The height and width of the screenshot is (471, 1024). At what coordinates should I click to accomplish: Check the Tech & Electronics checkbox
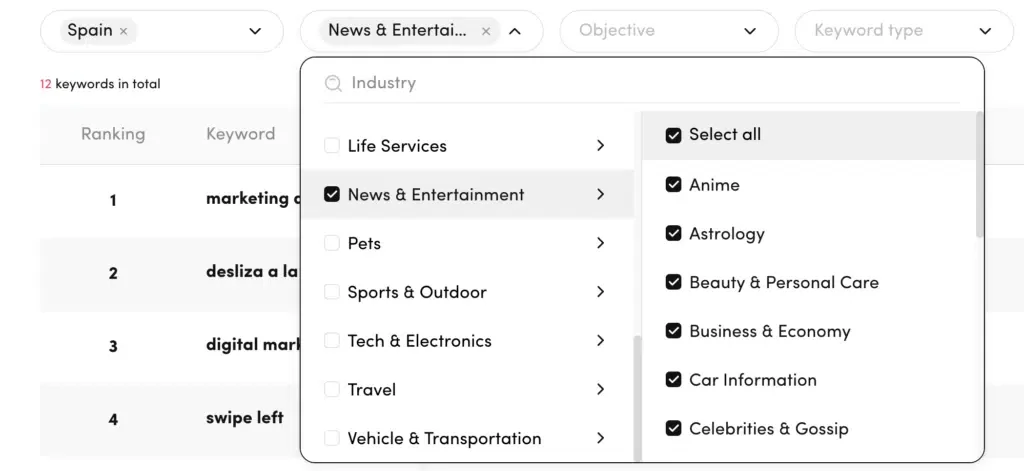pos(332,340)
